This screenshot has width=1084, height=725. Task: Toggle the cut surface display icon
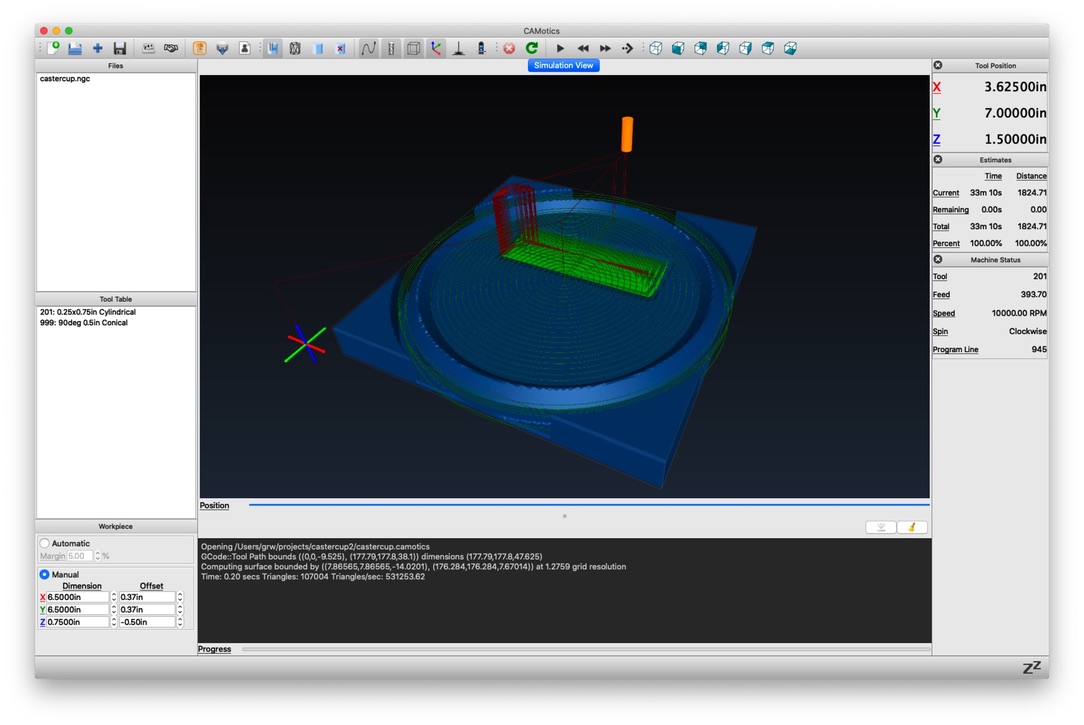click(x=273, y=48)
